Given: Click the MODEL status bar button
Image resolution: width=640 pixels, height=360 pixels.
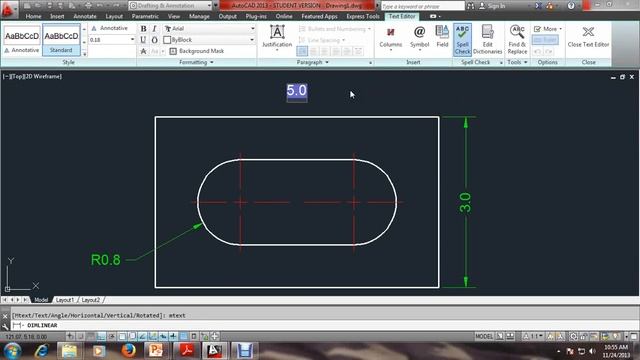Looking at the screenshot, I should click(484, 336).
